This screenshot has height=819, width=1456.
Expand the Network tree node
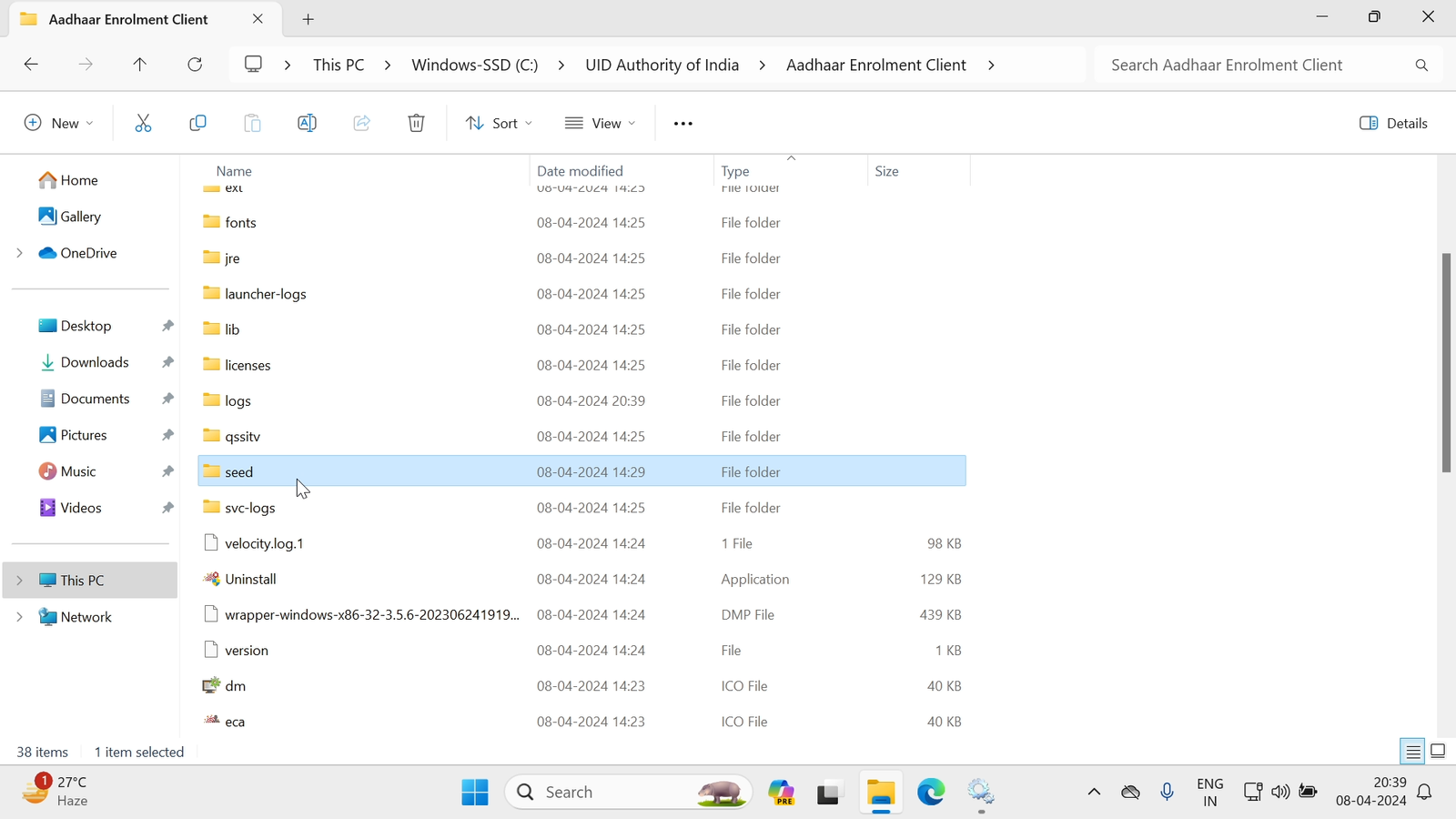click(x=19, y=617)
